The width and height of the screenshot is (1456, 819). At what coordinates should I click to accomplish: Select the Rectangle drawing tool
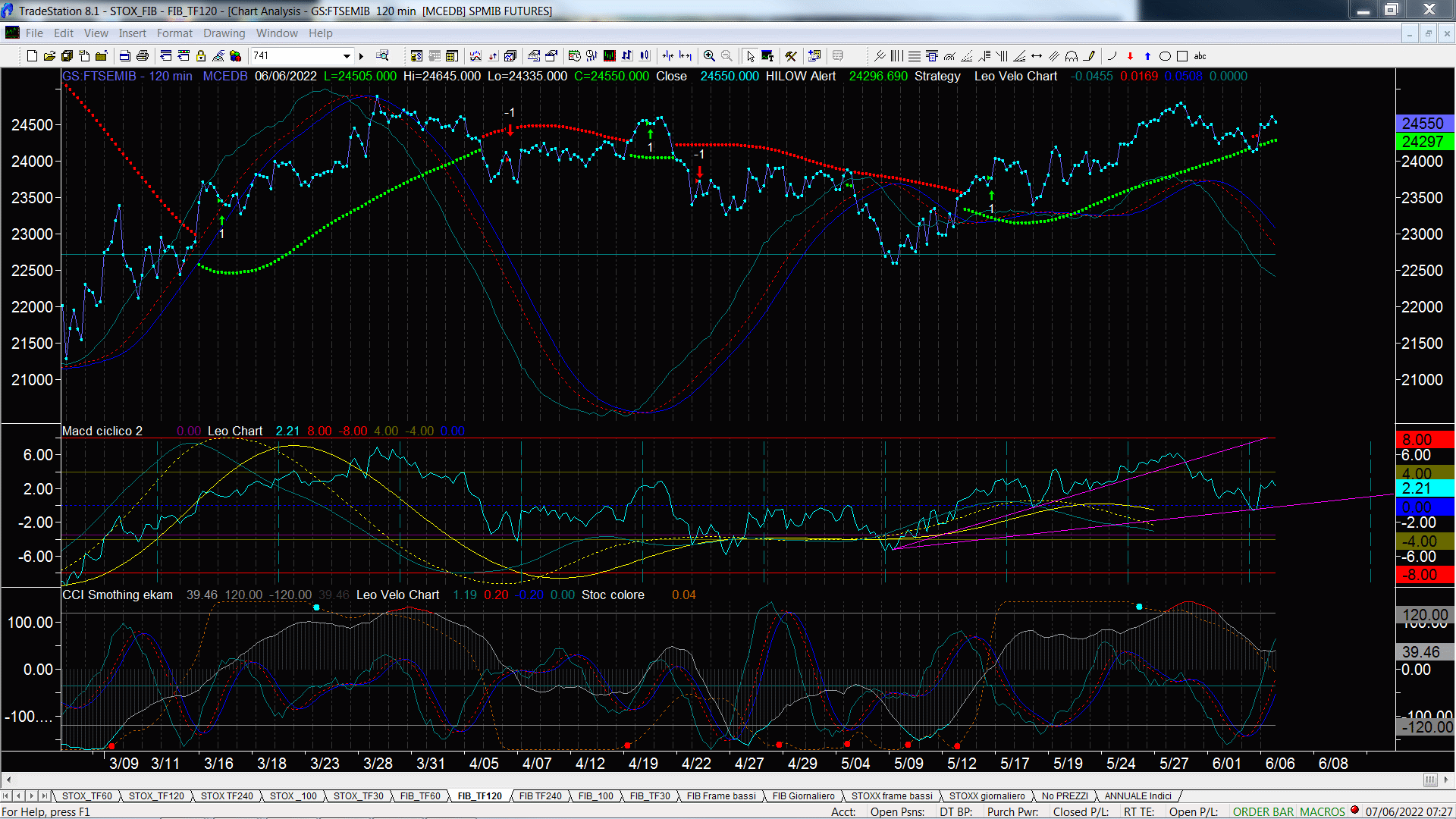(1182, 56)
